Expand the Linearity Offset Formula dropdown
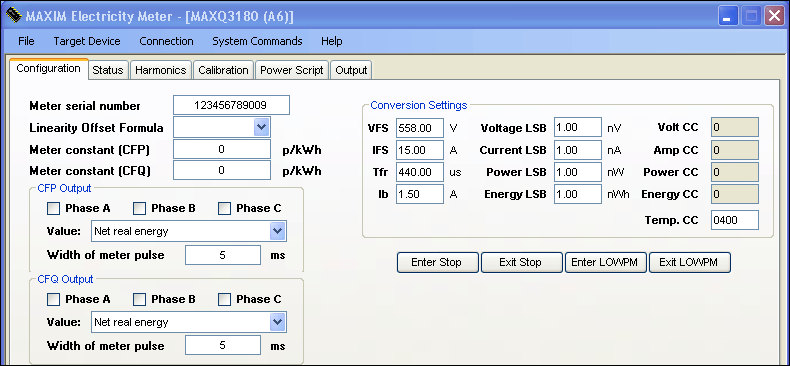Image resolution: width=790 pixels, height=366 pixels. 261,127
